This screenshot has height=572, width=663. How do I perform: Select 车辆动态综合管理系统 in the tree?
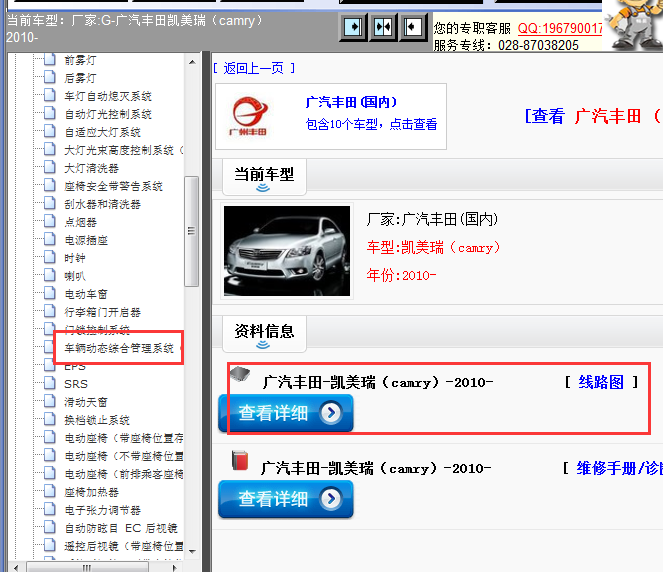[x=119, y=348]
